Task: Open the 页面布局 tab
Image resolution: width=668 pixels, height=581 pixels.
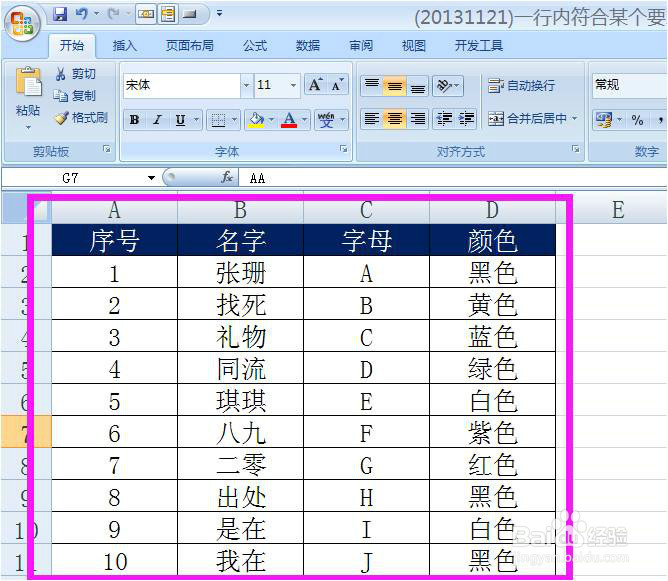Action: [190, 45]
